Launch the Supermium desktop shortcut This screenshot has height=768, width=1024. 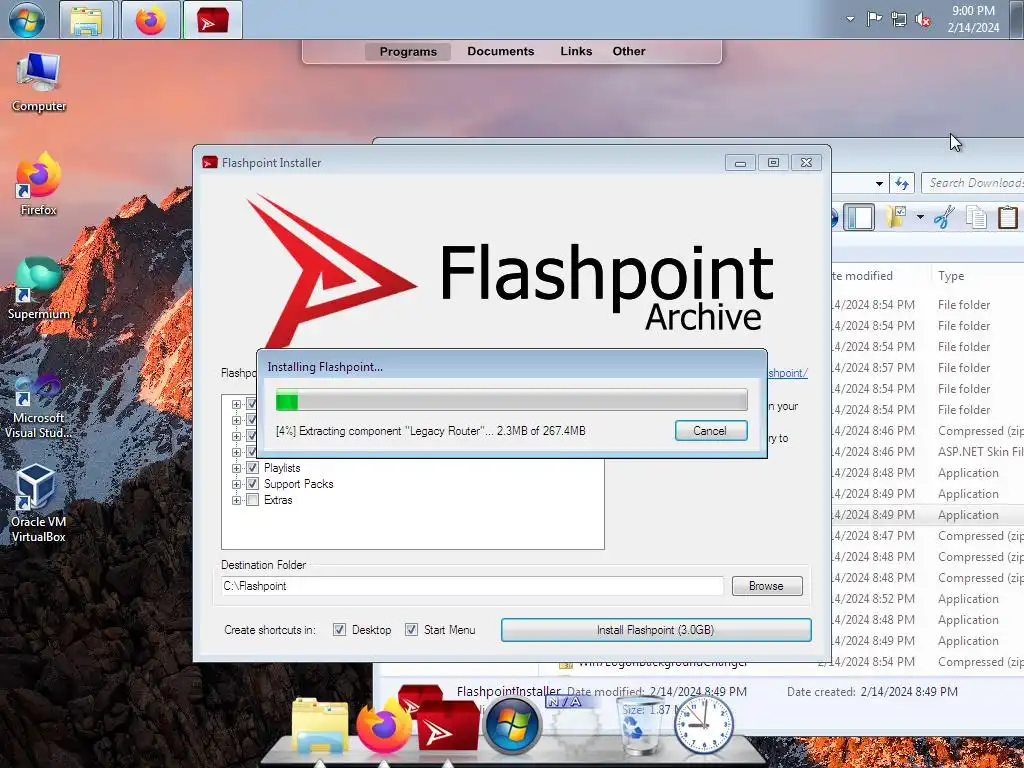(39, 288)
